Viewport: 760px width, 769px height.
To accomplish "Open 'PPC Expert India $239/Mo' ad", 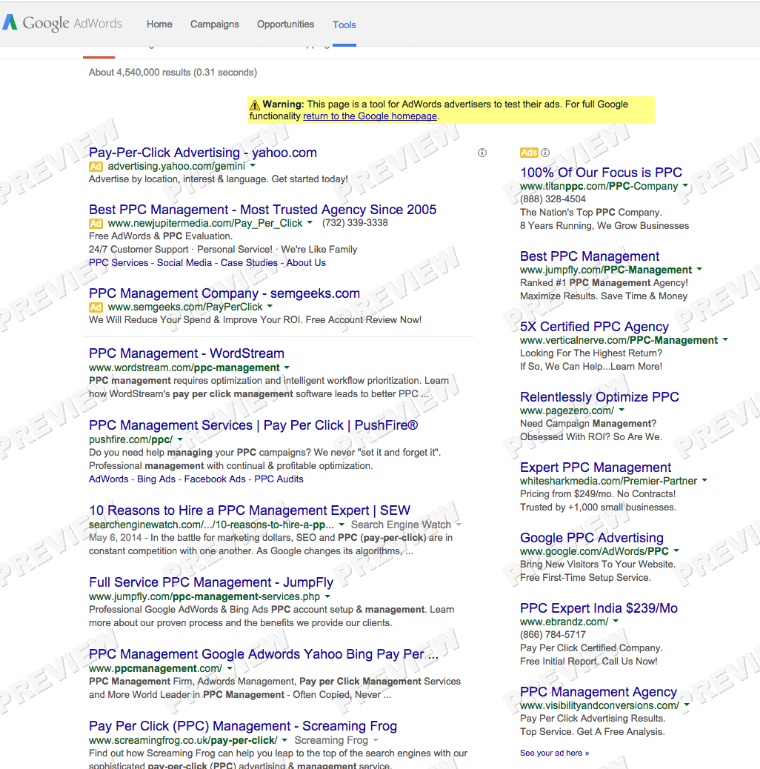I will [599, 608].
